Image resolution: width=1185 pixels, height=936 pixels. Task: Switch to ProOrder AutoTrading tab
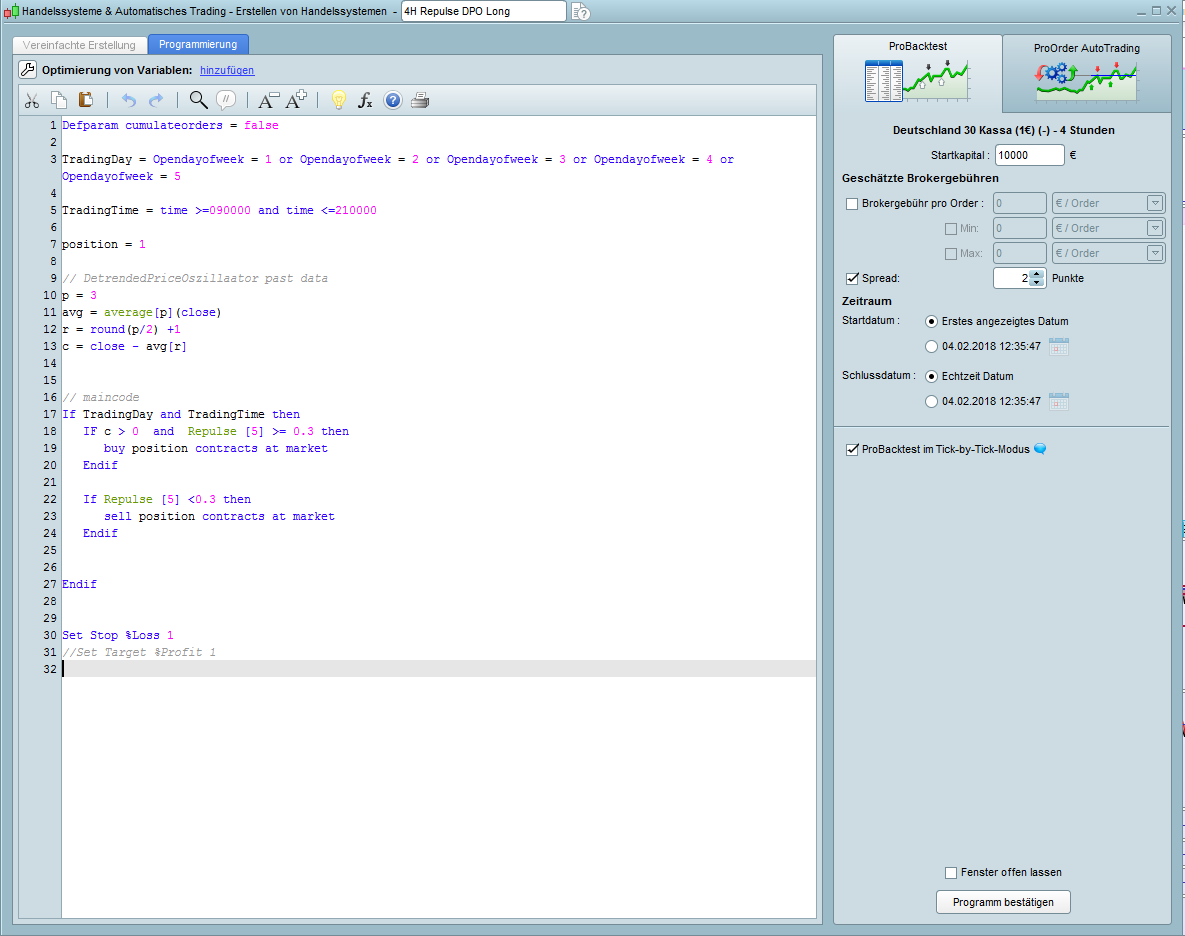tap(1087, 73)
